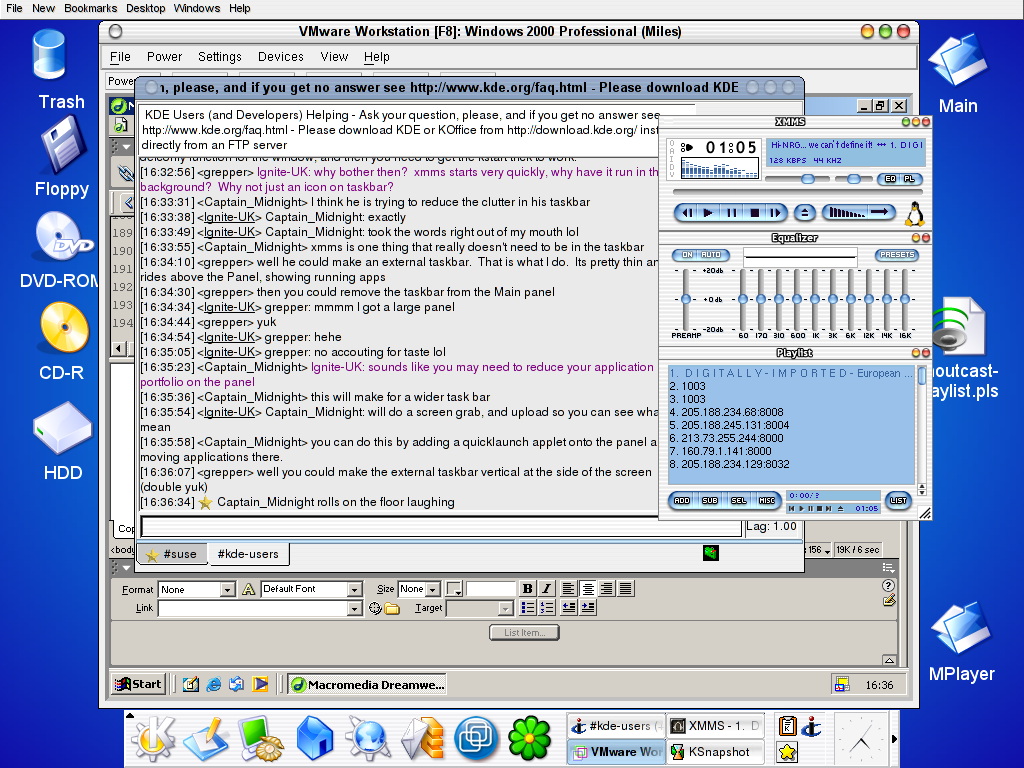The image size is (1024, 768).
Task: Click the XMMS eject button
Action: (805, 213)
